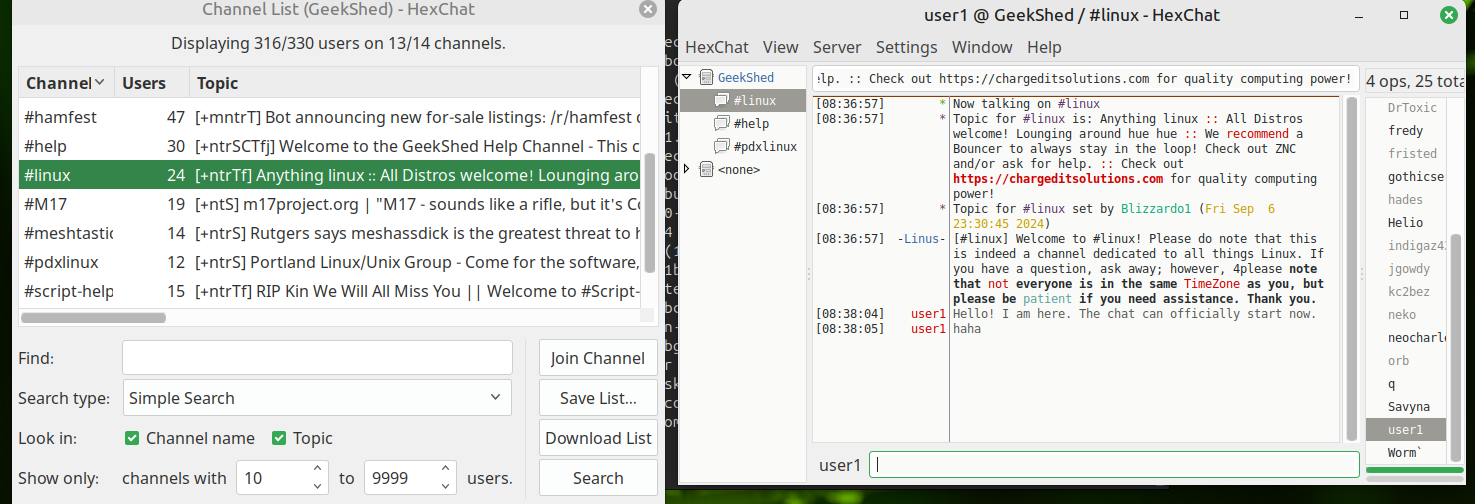Viewport: 1475px width, 504px height.
Task: Click the #linux channel icon in tree
Action: point(722,100)
